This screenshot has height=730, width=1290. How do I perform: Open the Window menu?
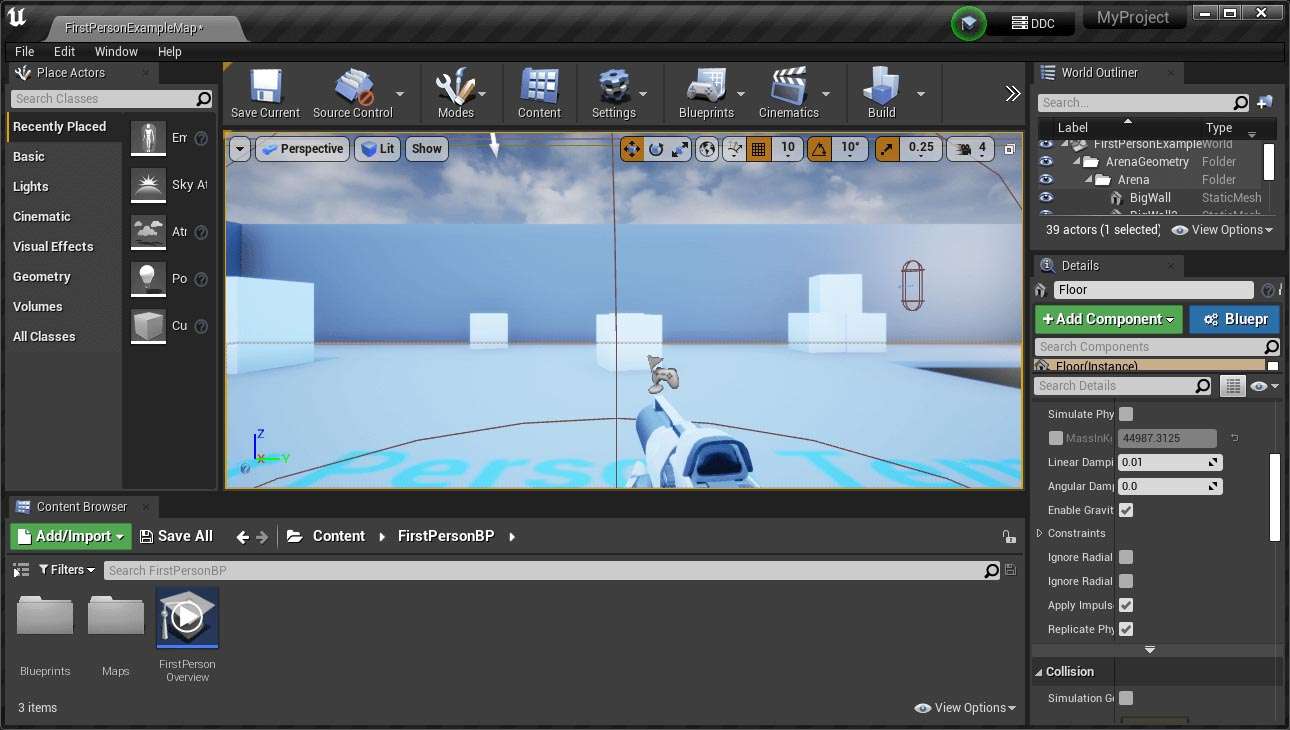[116, 52]
